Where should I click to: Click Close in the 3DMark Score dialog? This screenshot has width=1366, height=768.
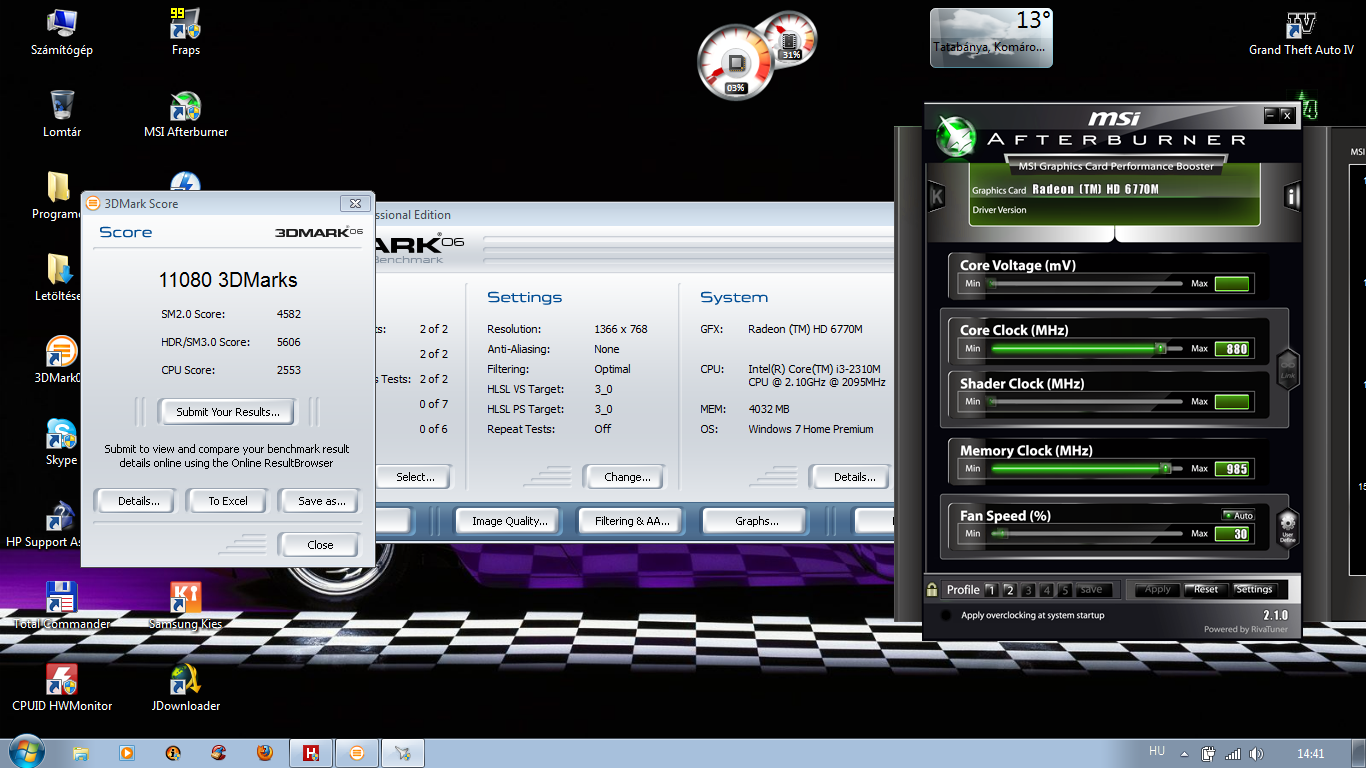click(x=320, y=545)
